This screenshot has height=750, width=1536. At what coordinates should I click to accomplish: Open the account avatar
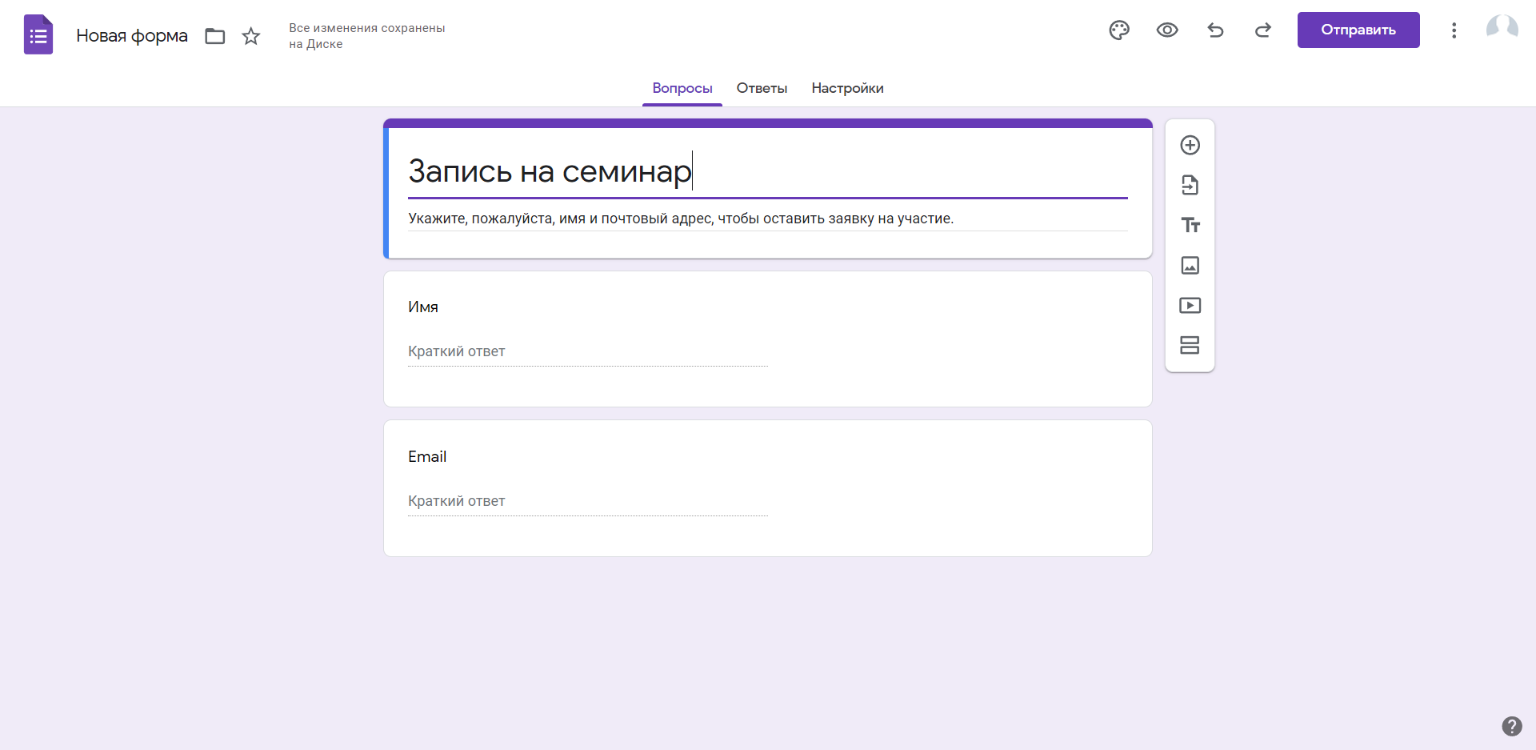[x=1502, y=30]
